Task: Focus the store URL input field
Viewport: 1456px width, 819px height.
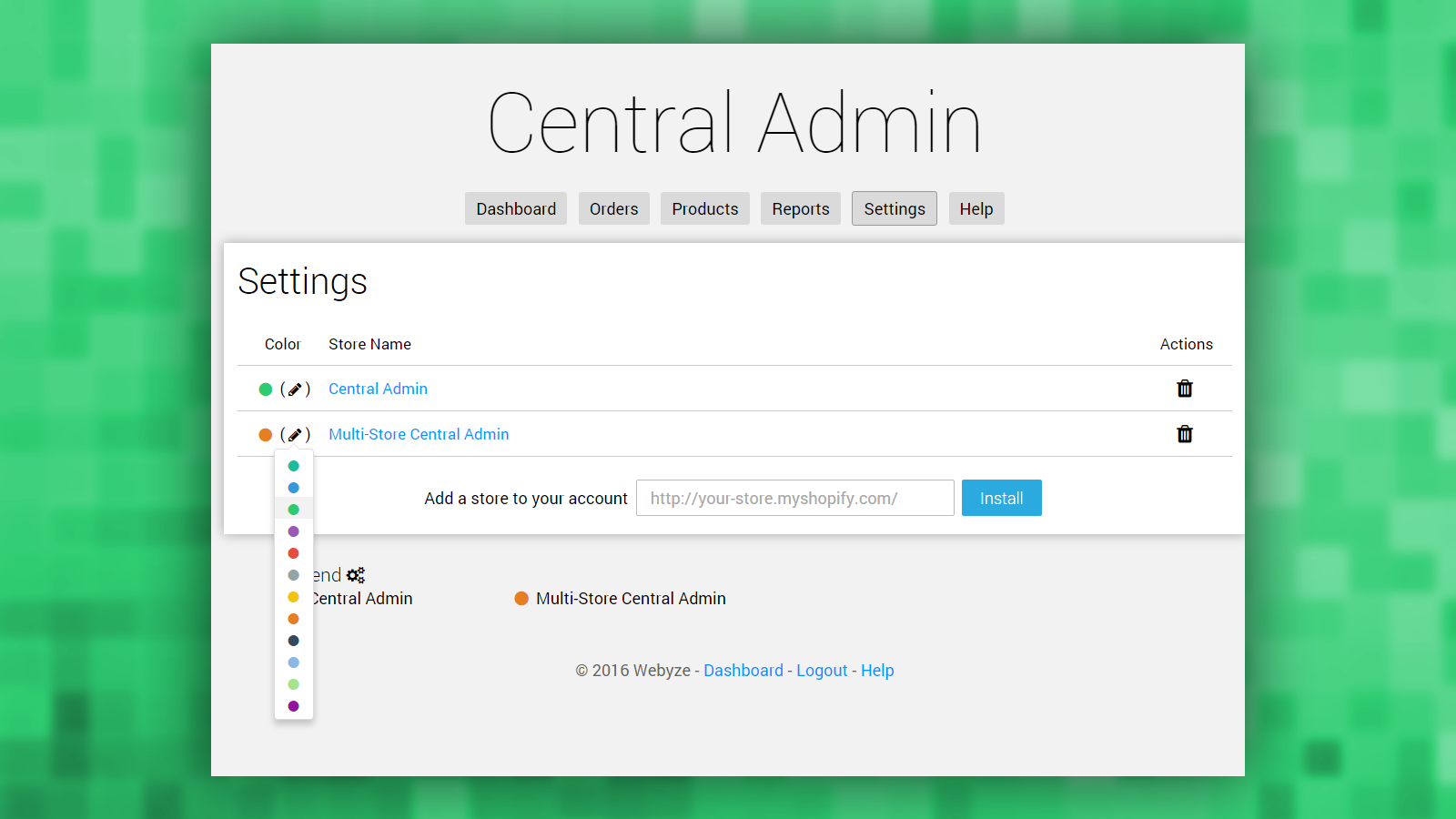Action: pyautogui.click(x=794, y=499)
